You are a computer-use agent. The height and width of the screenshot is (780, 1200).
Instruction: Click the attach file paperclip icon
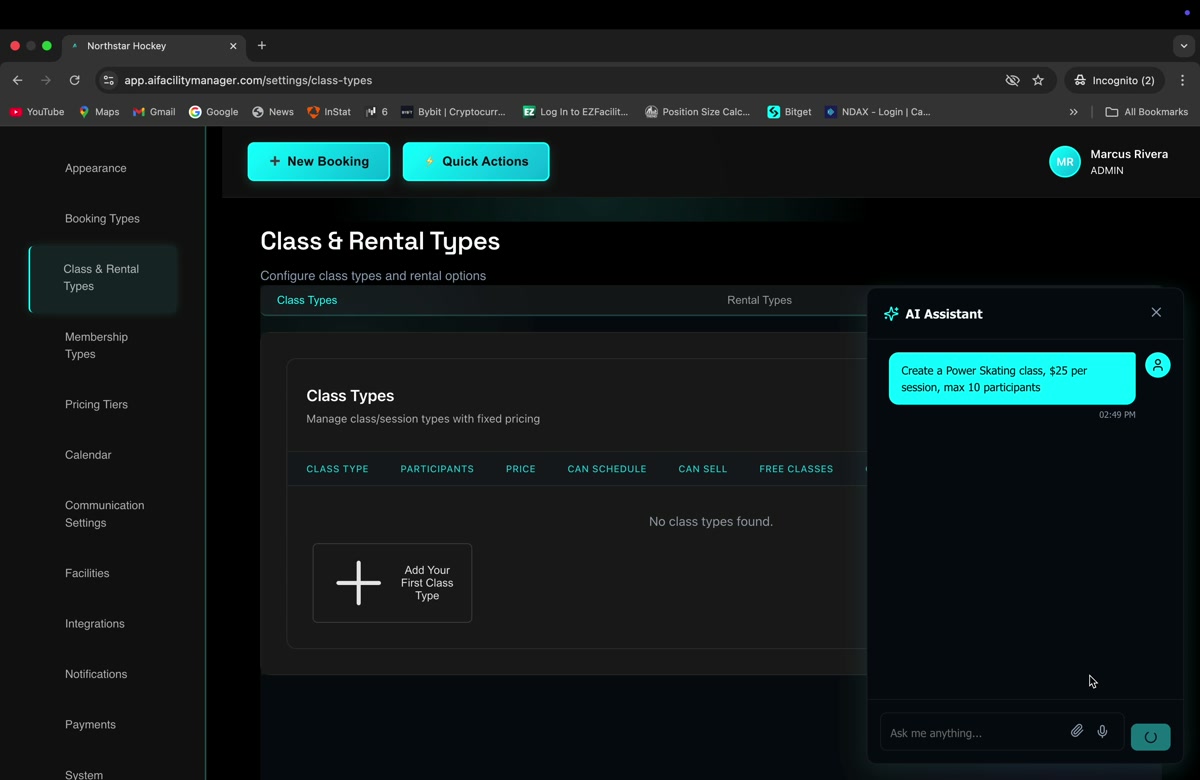1076,732
